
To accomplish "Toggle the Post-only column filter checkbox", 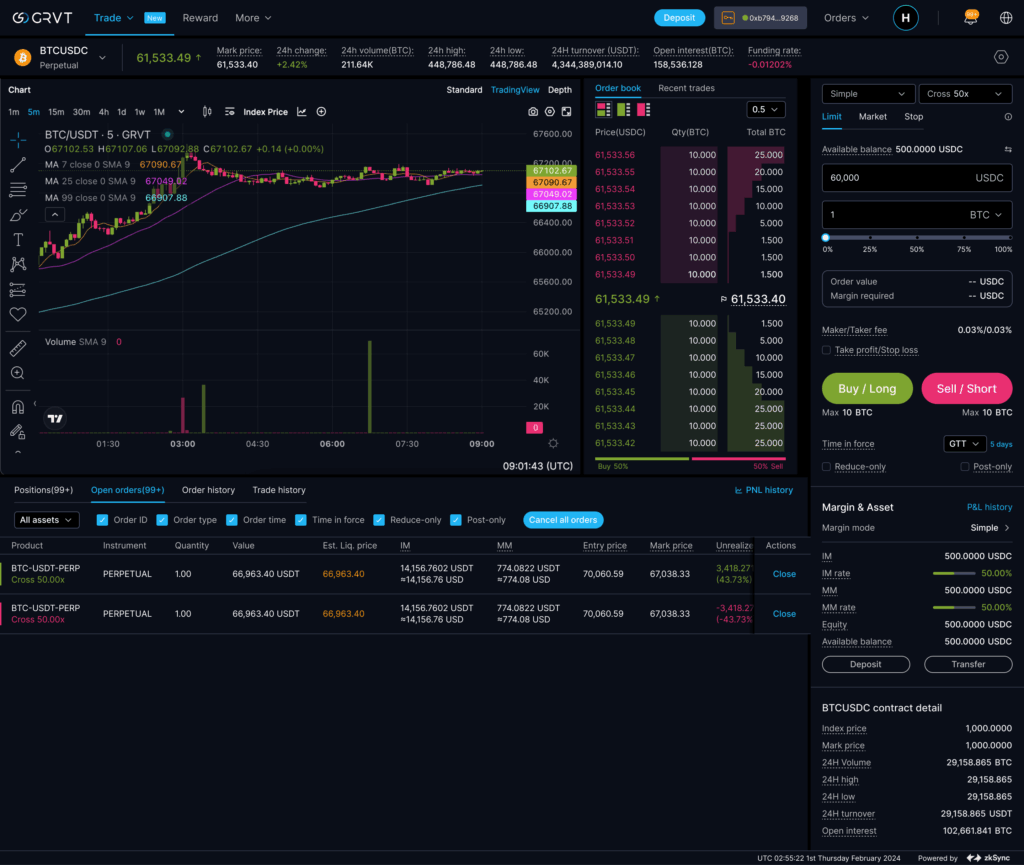I will click(456, 520).
